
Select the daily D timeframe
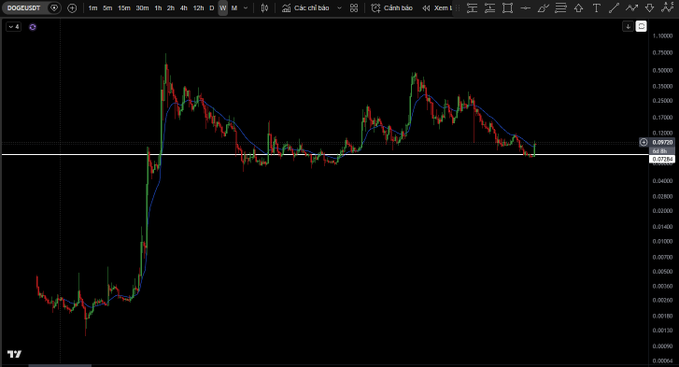212,8
